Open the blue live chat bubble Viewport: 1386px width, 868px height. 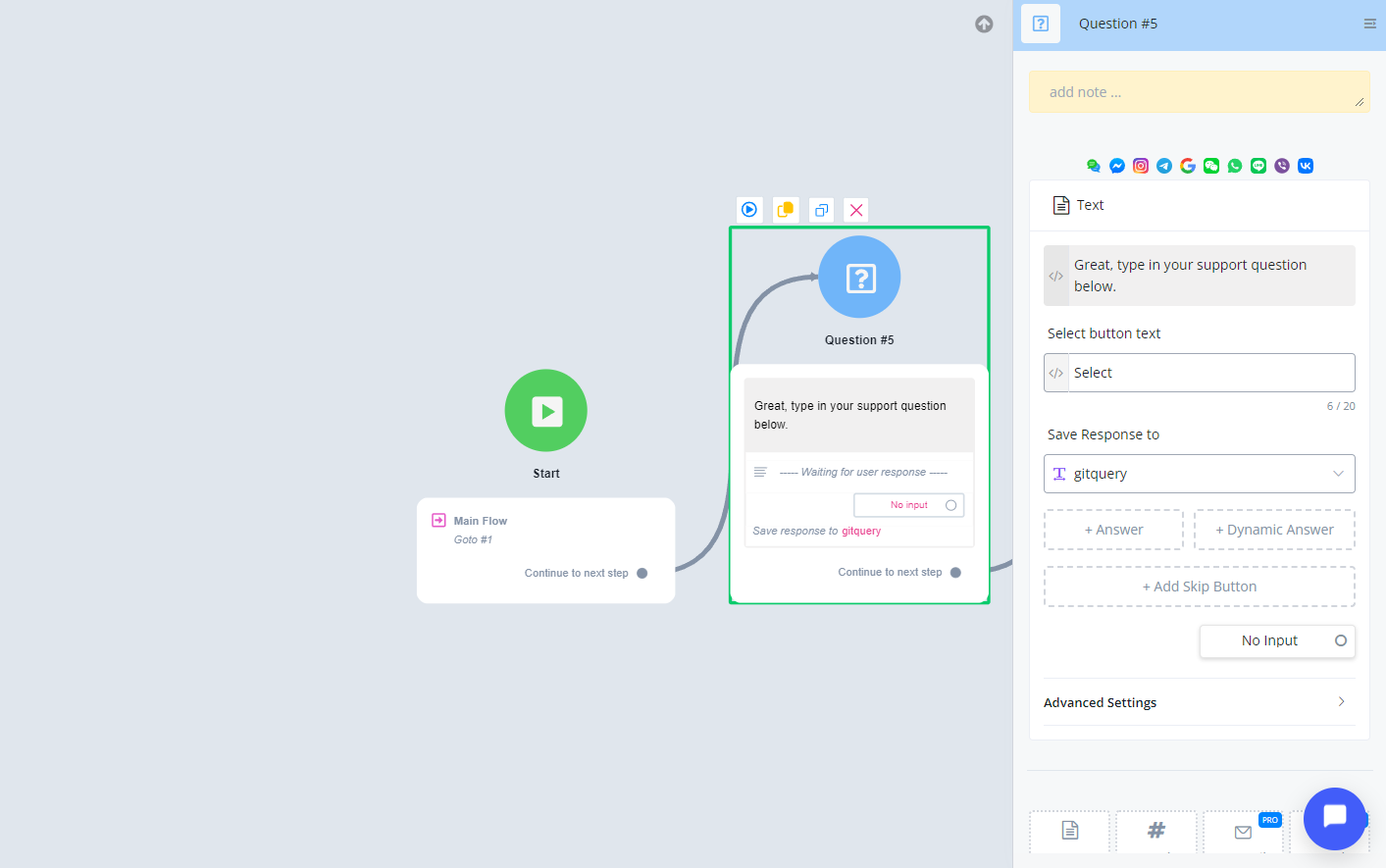pos(1334,818)
